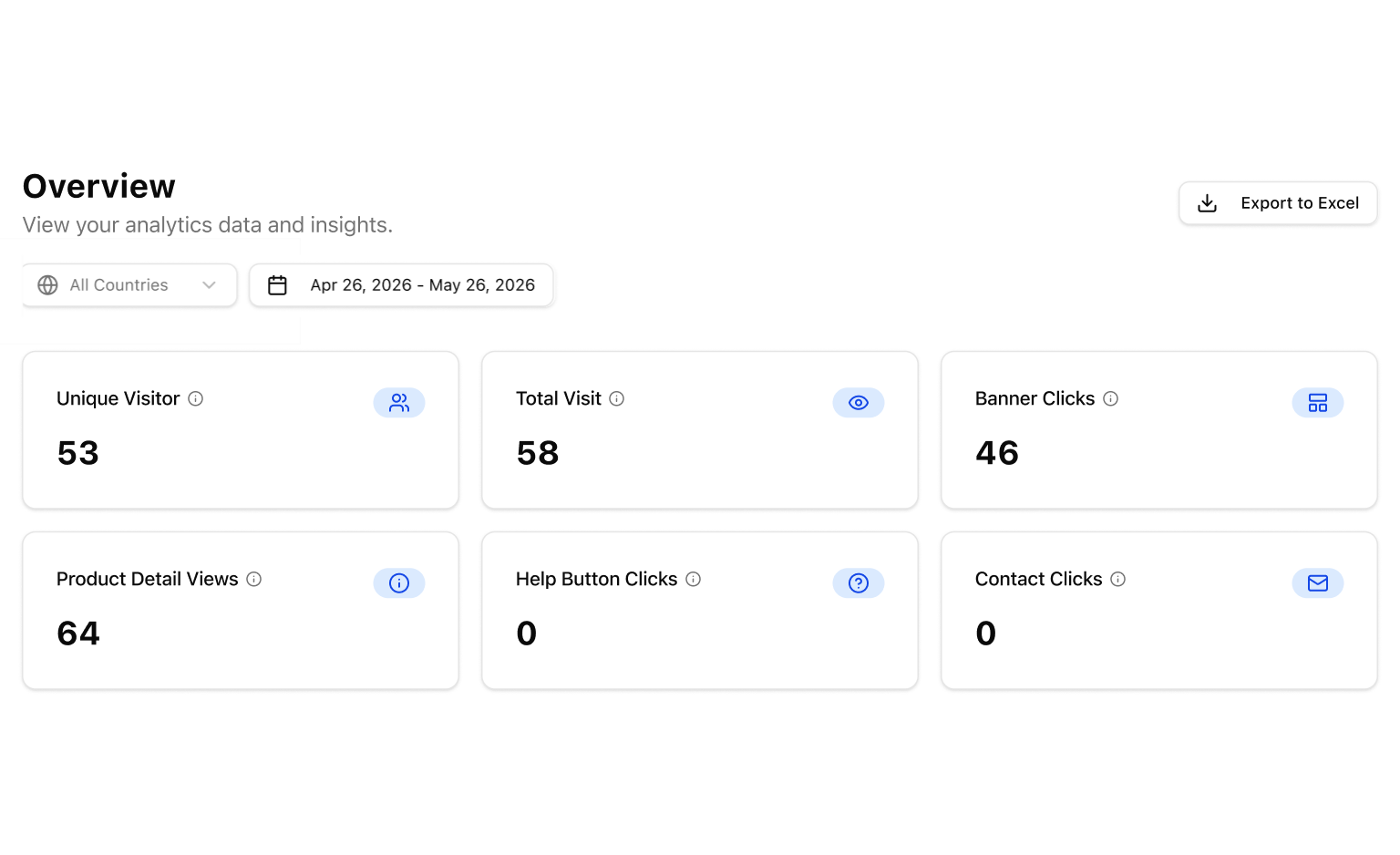Viewport: 1400px width, 855px height.
Task: Click the Help Button Clicks question badge
Action: coord(859,582)
